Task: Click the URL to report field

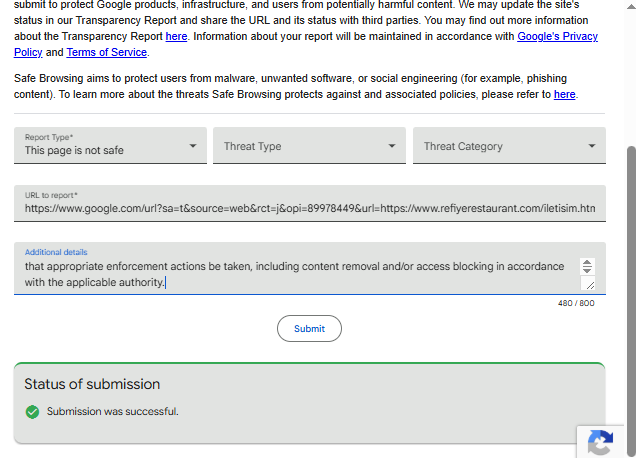Action: point(309,203)
